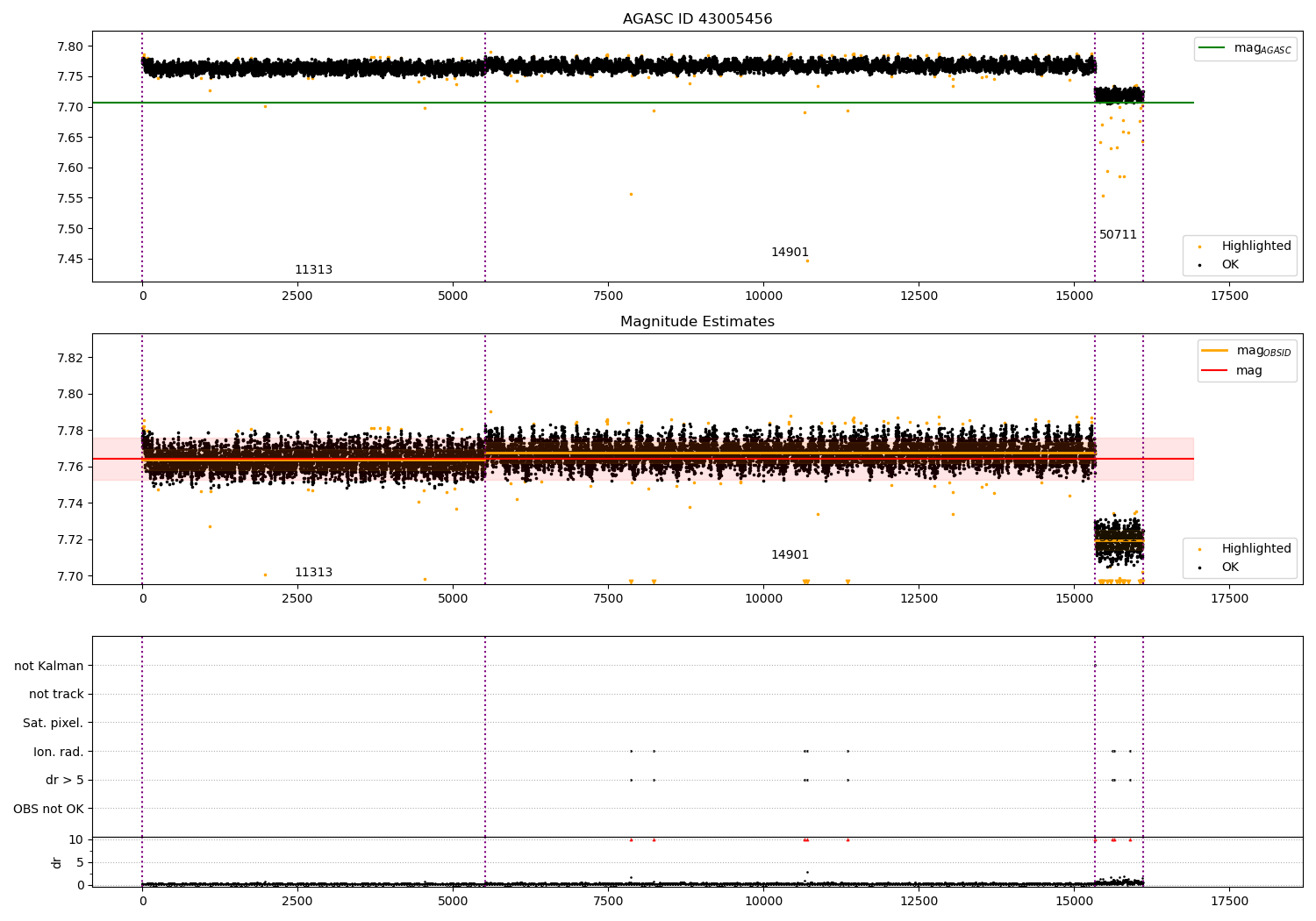Click the '10' y-tick in bottom dr plot
The height and width of the screenshot is (921, 1316).
tap(76, 839)
